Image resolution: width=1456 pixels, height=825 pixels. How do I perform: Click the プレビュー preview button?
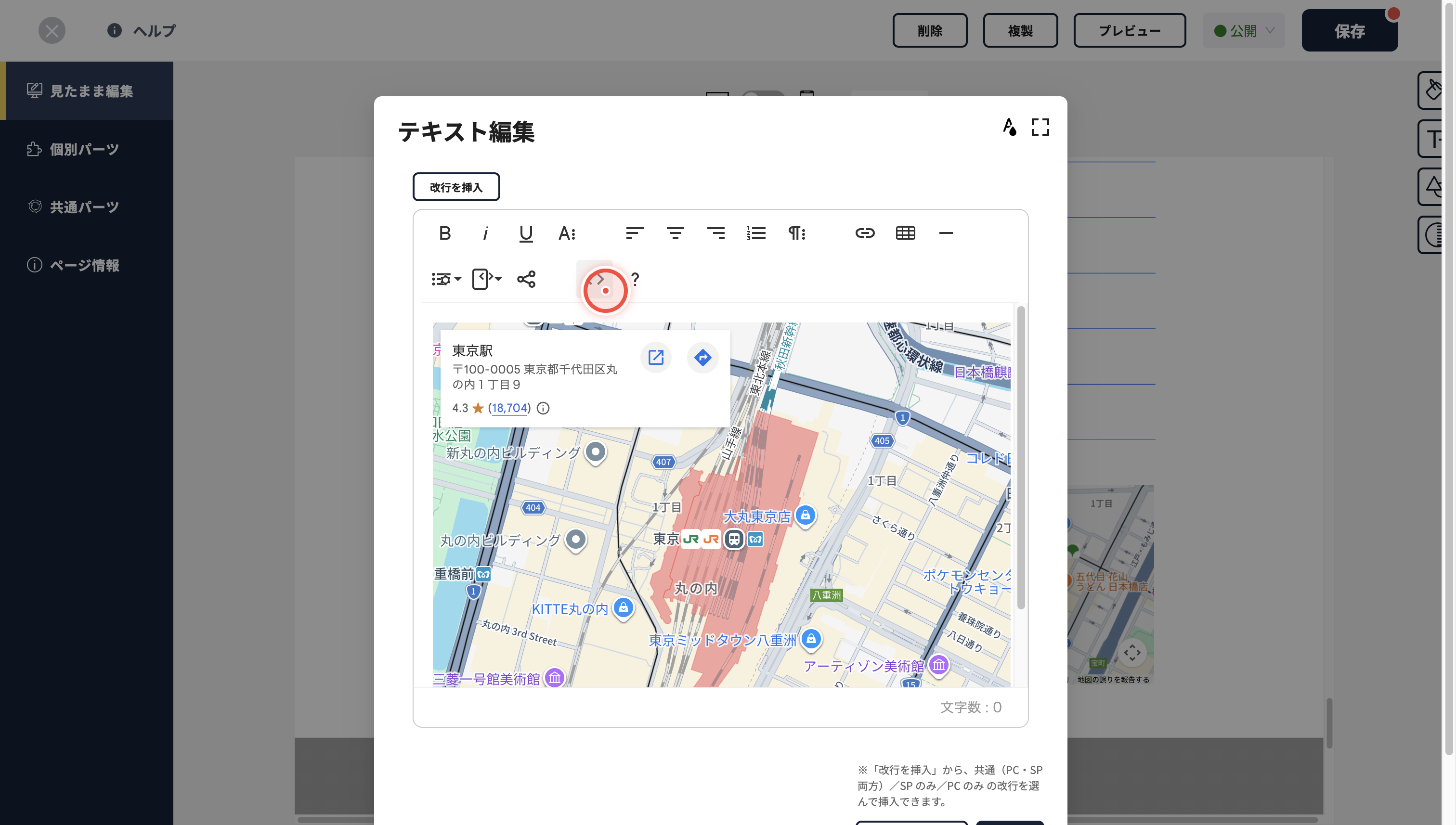pos(1130,31)
